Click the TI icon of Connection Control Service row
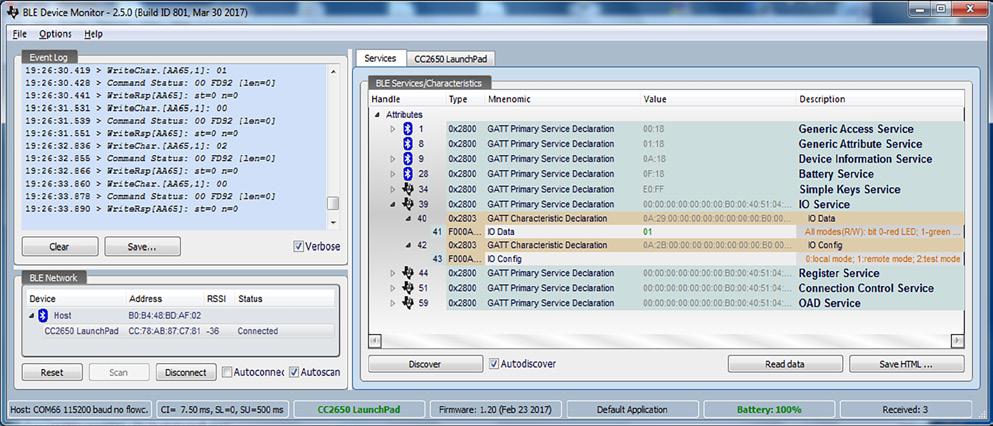The image size is (993, 426). [x=408, y=288]
